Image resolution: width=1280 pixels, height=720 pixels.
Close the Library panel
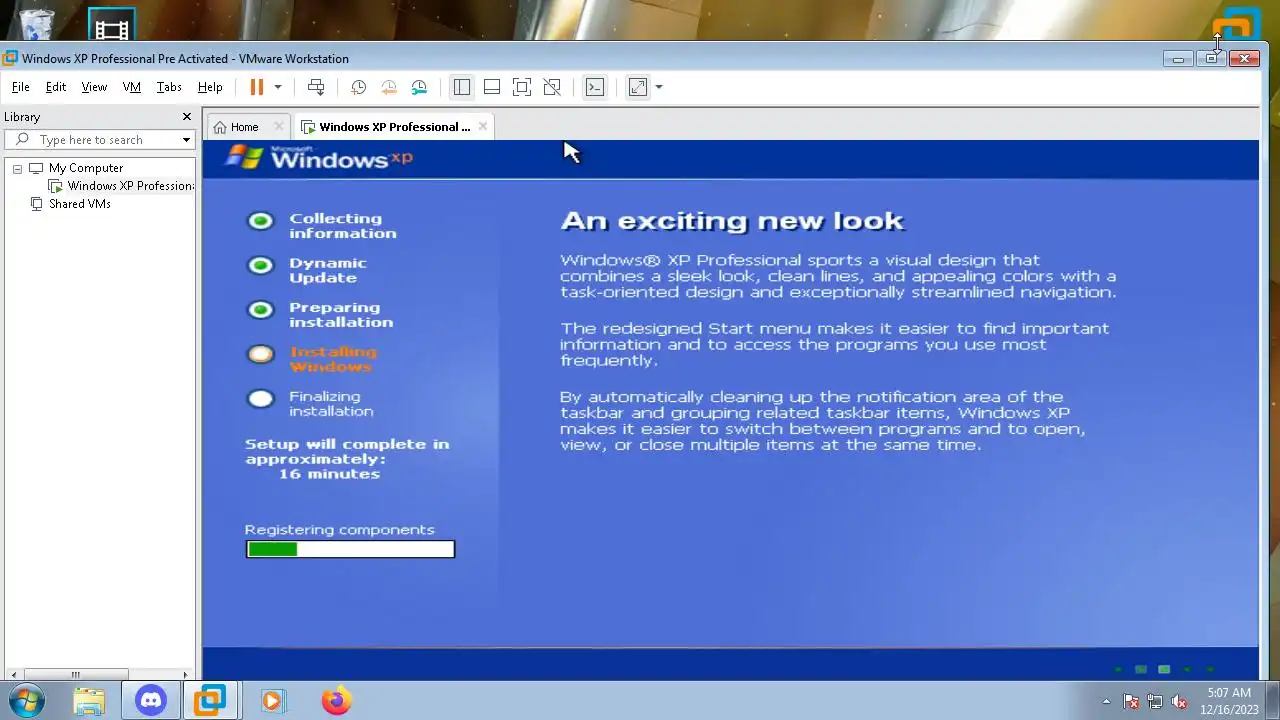[186, 117]
